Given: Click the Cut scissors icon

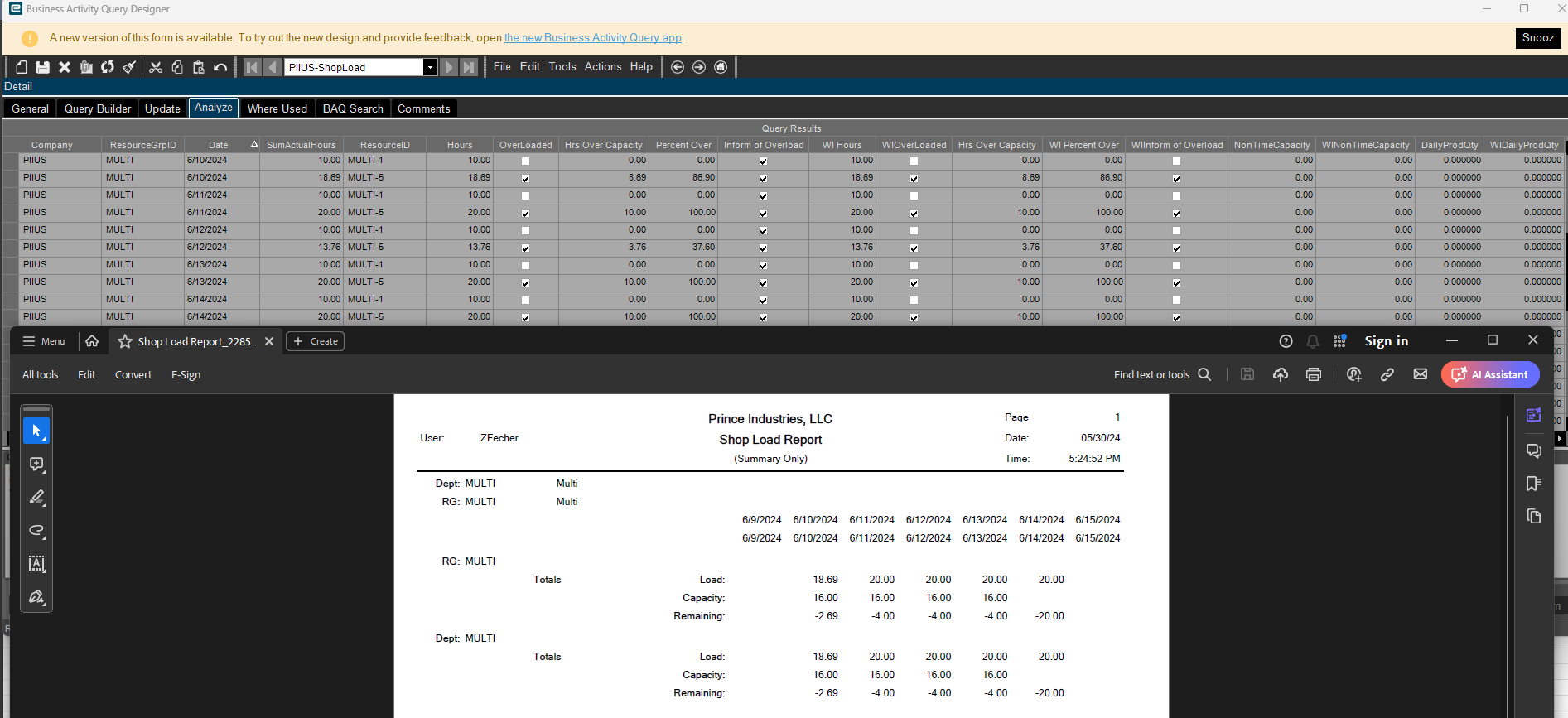Looking at the screenshot, I should 156,67.
